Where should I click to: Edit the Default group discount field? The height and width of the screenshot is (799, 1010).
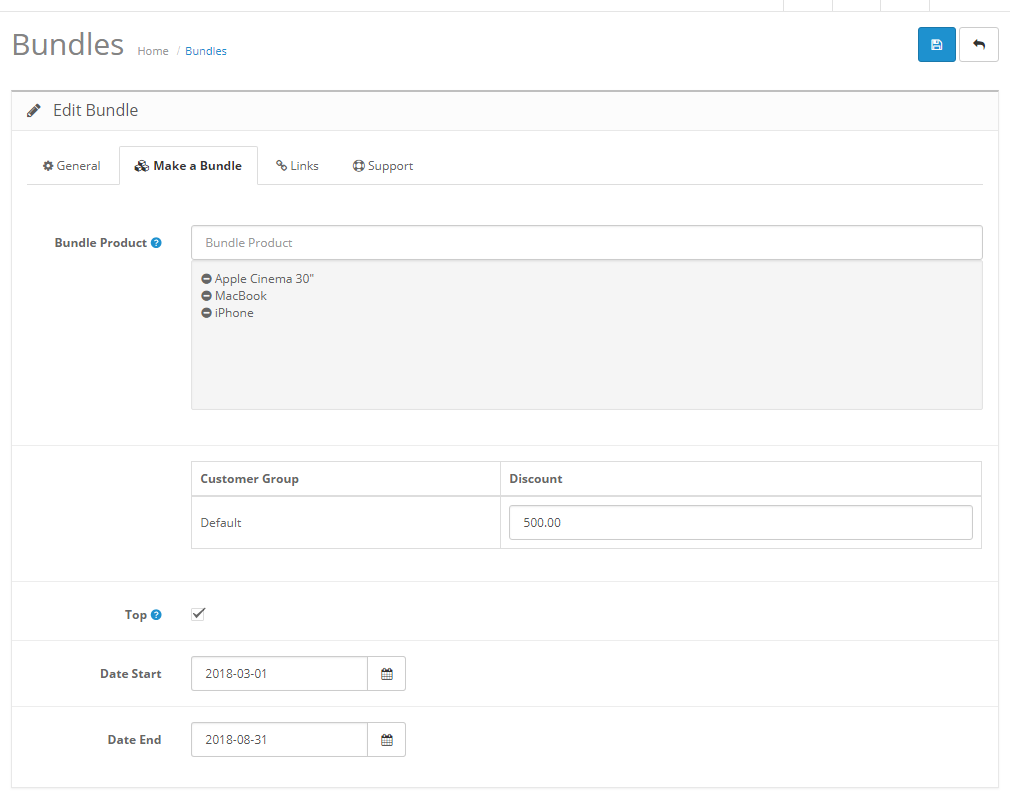[740, 523]
